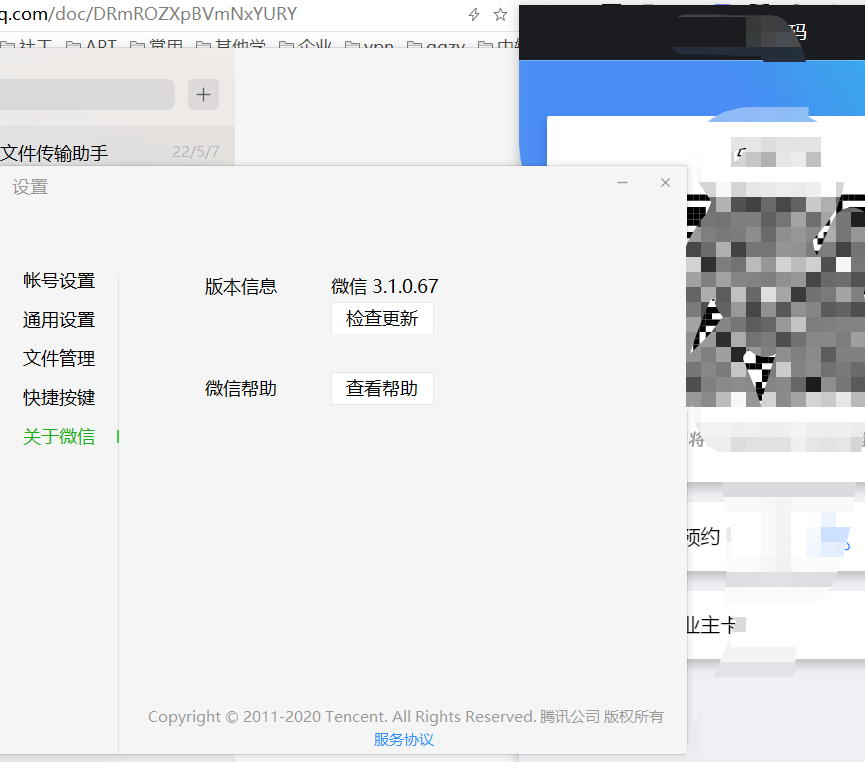Image resolution: width=865 pixels, height=762 pixels.
Task: Open 帐号设置 in settings sidebar
Action: click(x=59, y=280)
